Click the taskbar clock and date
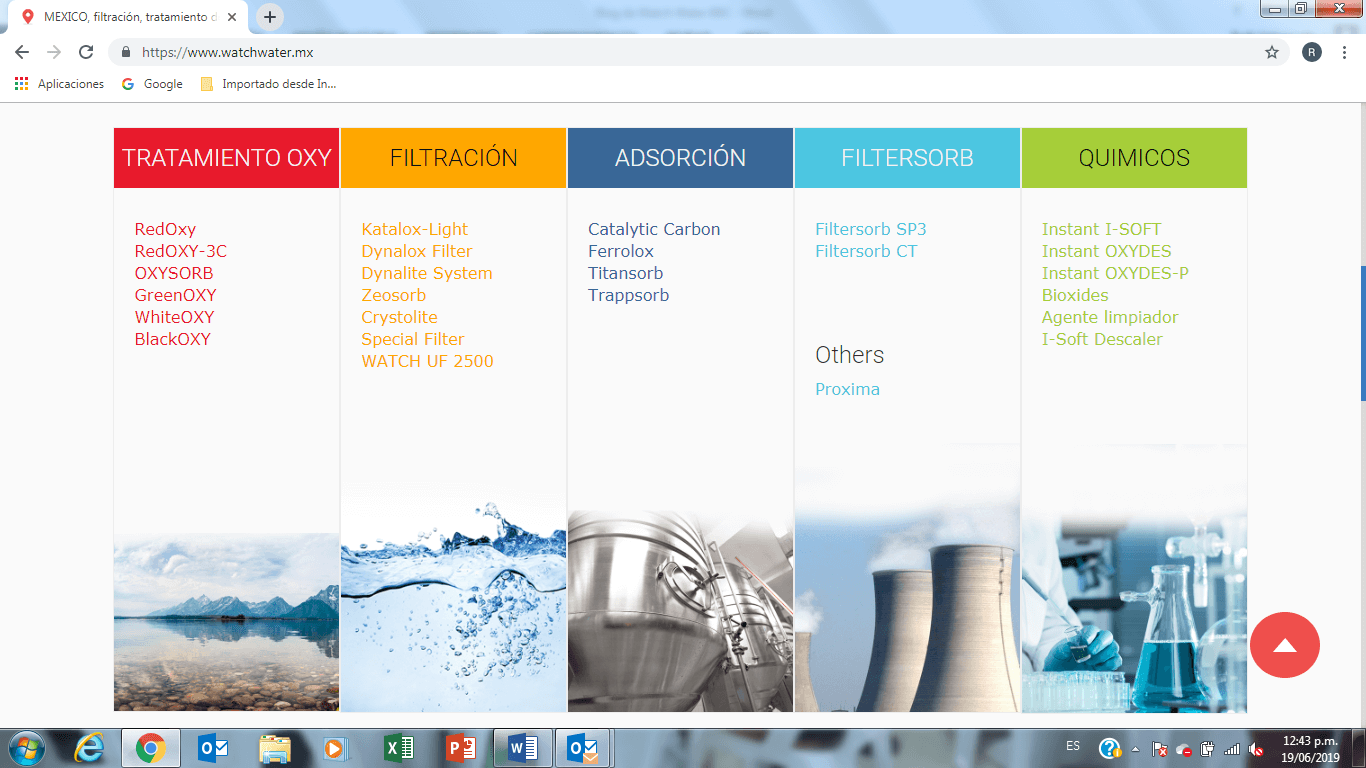The image size is (1366, 768). [x=1310, y=748]
